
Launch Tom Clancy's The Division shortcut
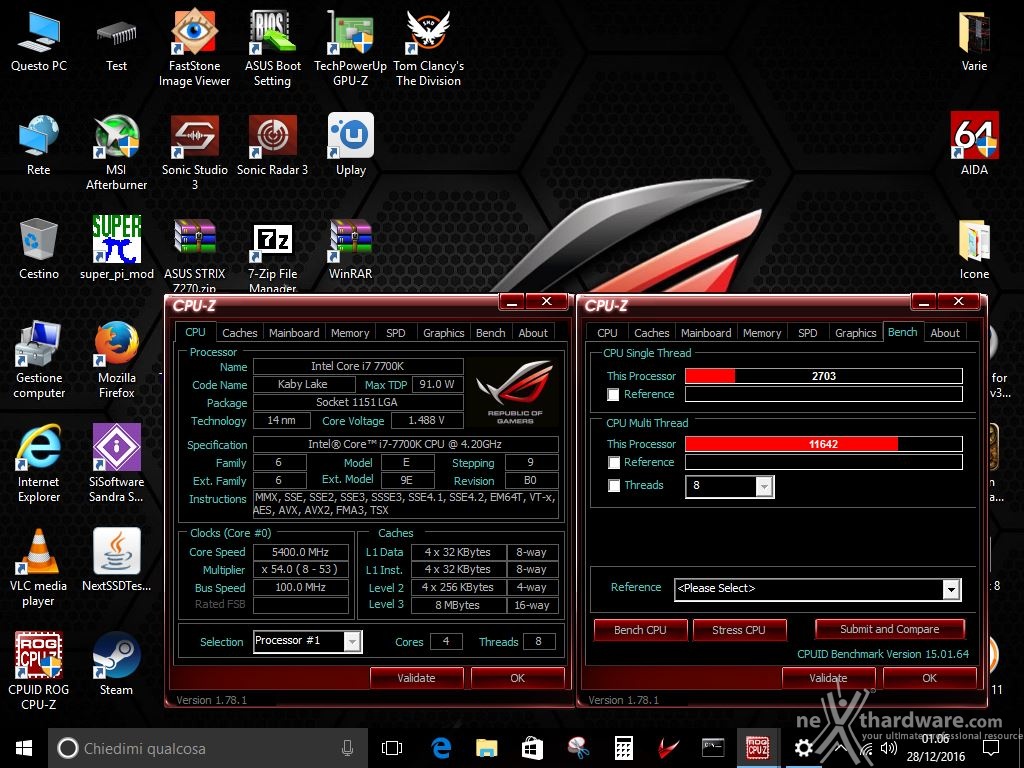tap(428, 47)
